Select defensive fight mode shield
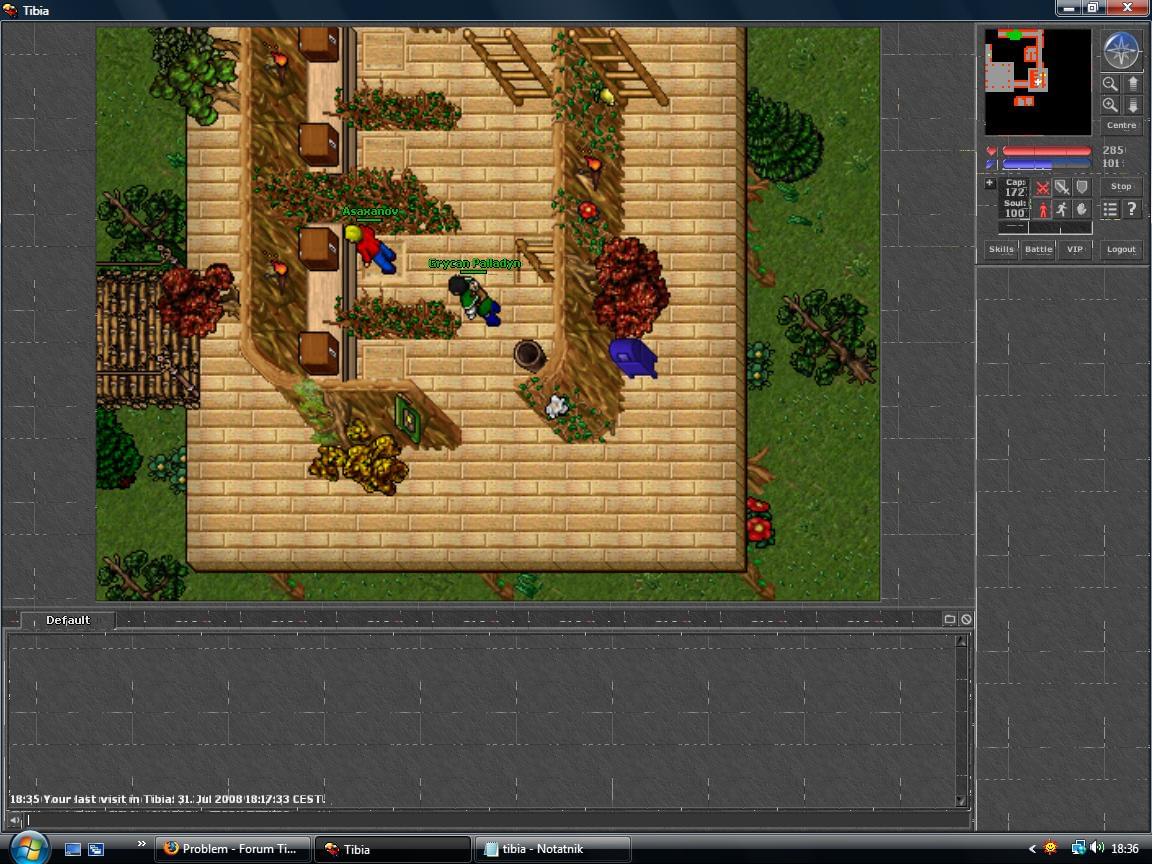This screenshot has width=1152, height=864. tap(1081, 188)
